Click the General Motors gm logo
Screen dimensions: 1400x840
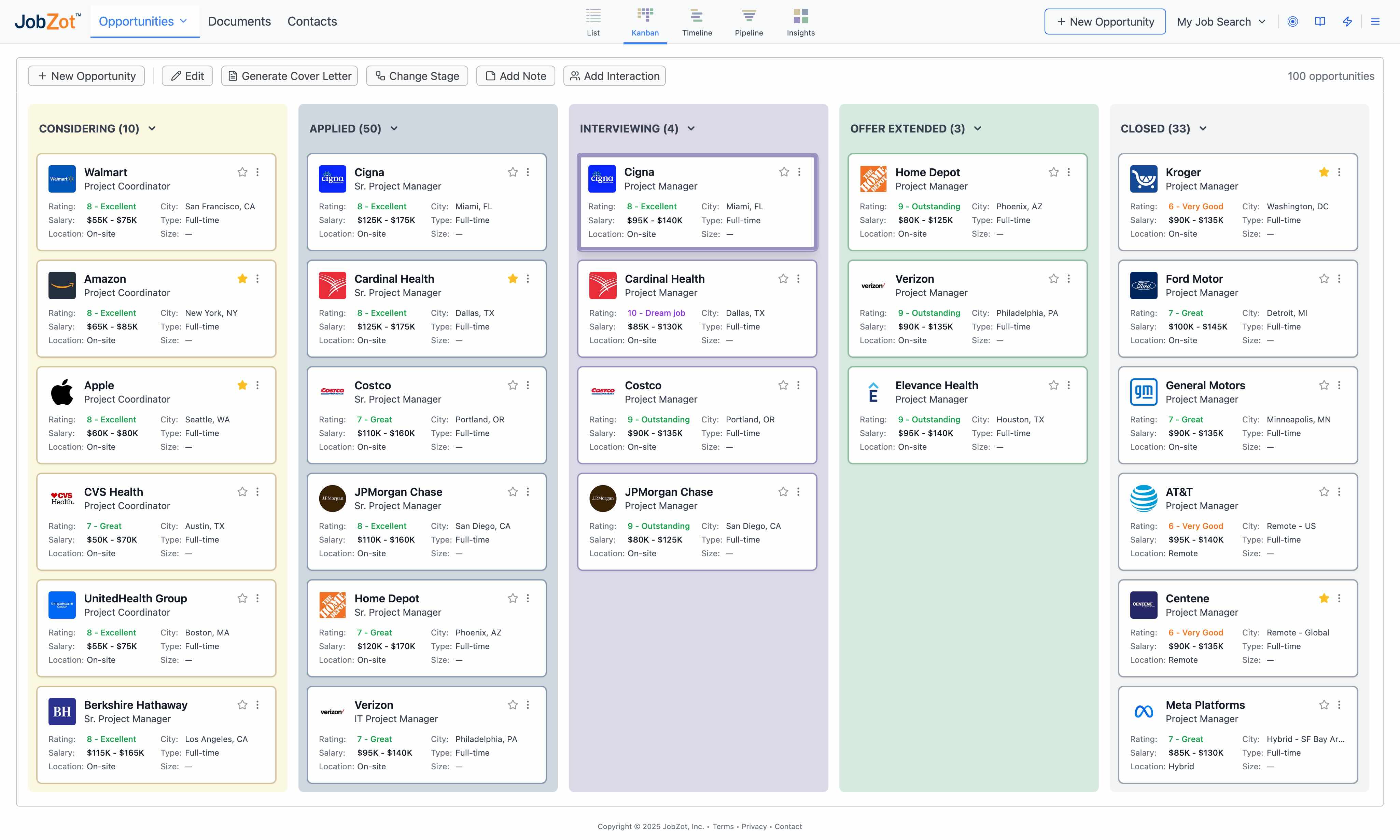(x=1144, y=392)
